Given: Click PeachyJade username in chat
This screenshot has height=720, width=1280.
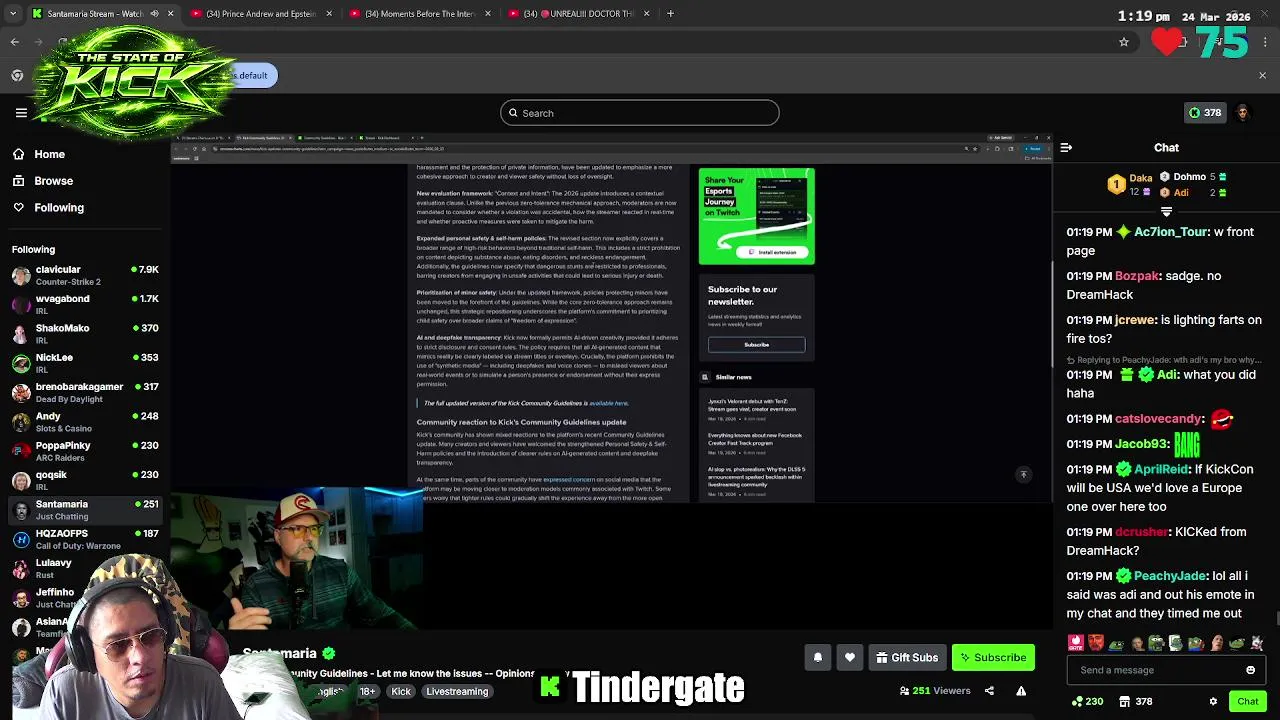Looking at the screenshot, I should [x=1170, y=576].
